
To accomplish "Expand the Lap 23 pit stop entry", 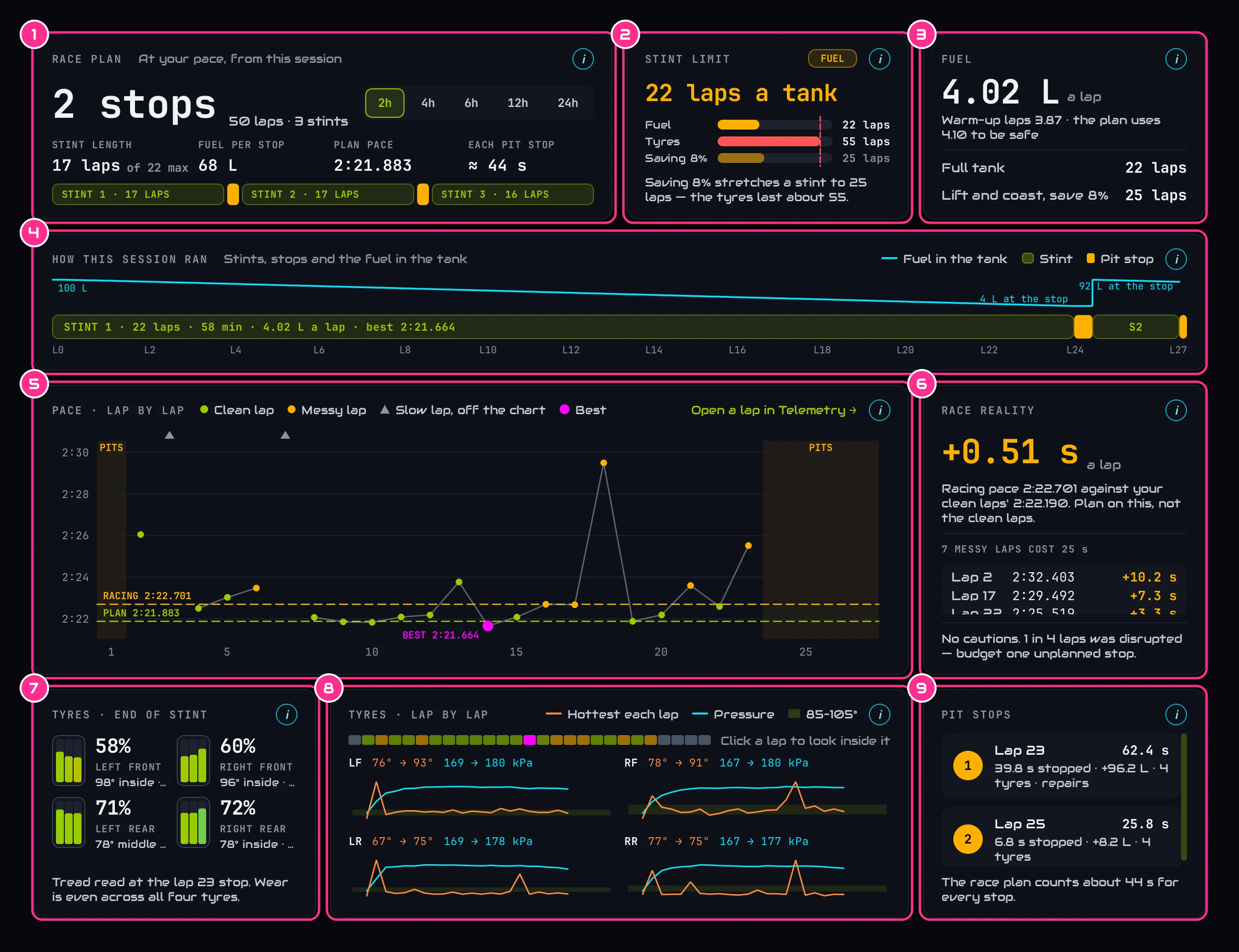I will [1059, 766].
